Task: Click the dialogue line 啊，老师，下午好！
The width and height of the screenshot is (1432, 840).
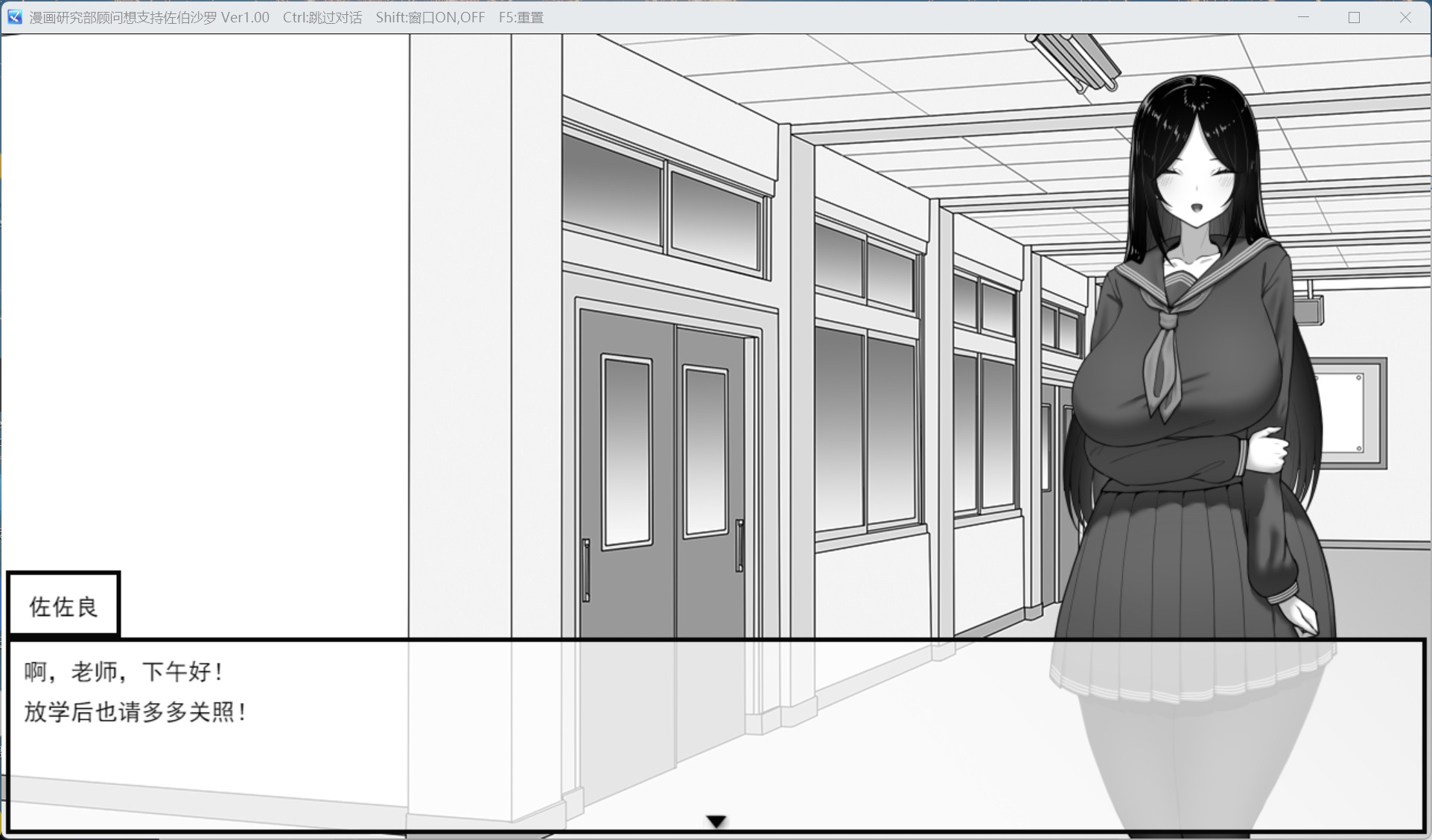Action: 124,672
